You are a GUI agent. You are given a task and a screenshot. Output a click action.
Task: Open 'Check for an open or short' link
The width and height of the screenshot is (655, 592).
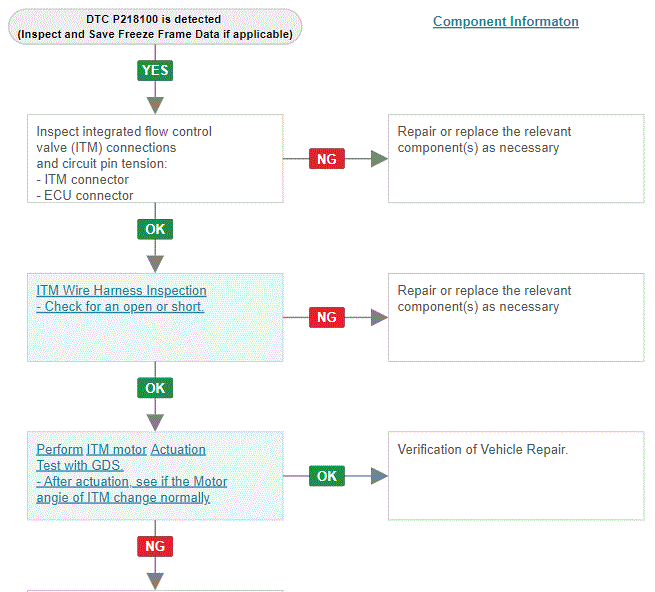(x=120, y=307)
